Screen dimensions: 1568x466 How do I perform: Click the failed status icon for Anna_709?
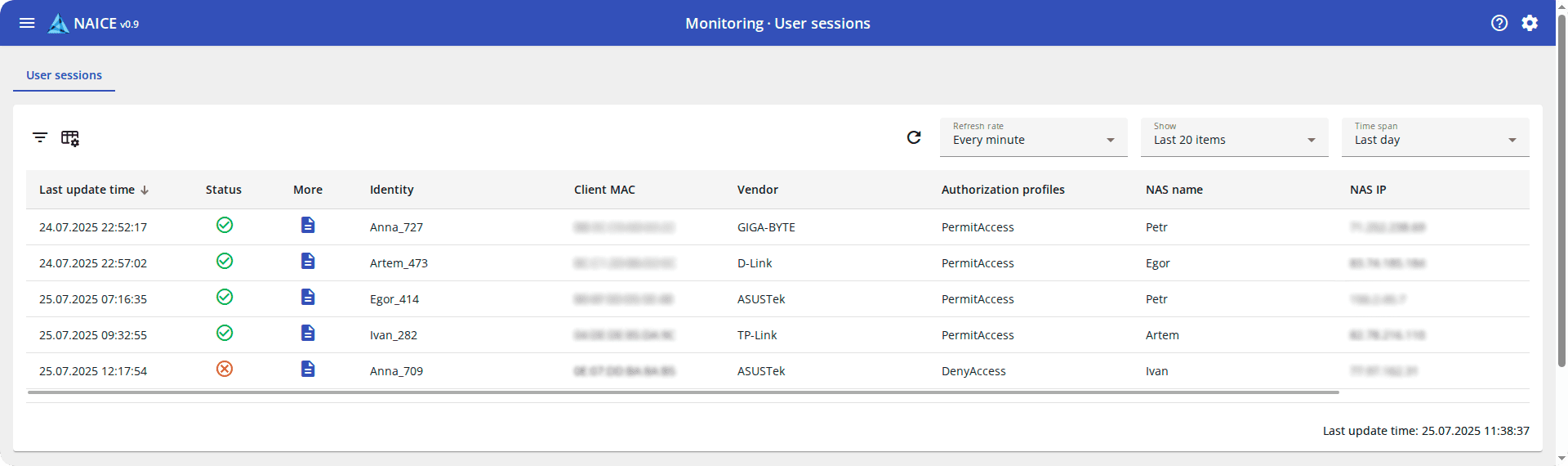point(225,369)
